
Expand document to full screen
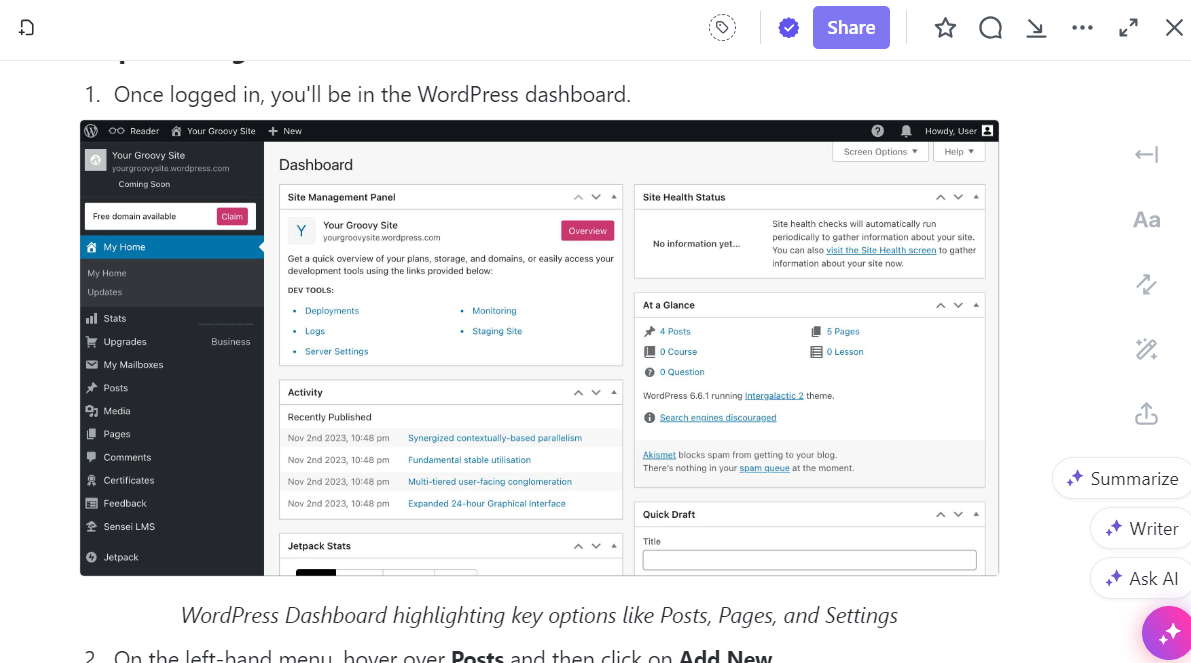coord(1128,28)
